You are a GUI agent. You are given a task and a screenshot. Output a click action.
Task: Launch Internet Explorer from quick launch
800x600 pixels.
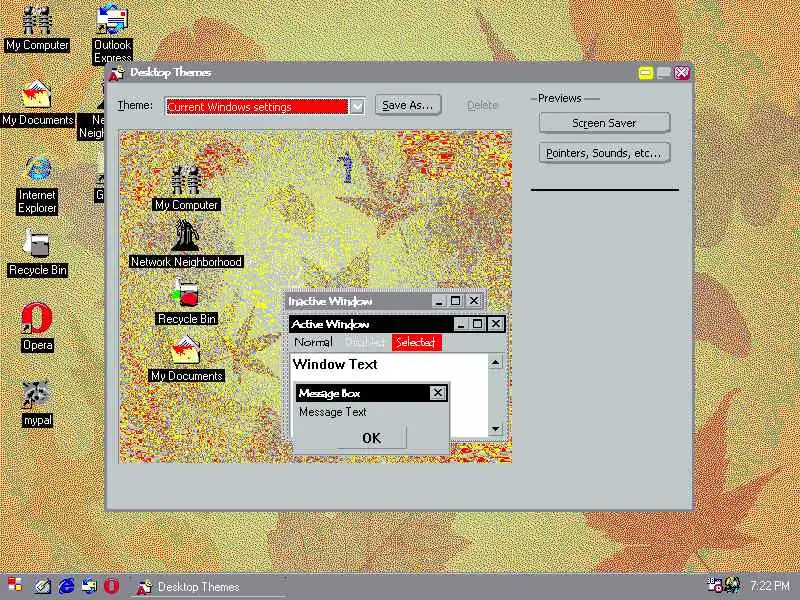click(x=66, y=586)
